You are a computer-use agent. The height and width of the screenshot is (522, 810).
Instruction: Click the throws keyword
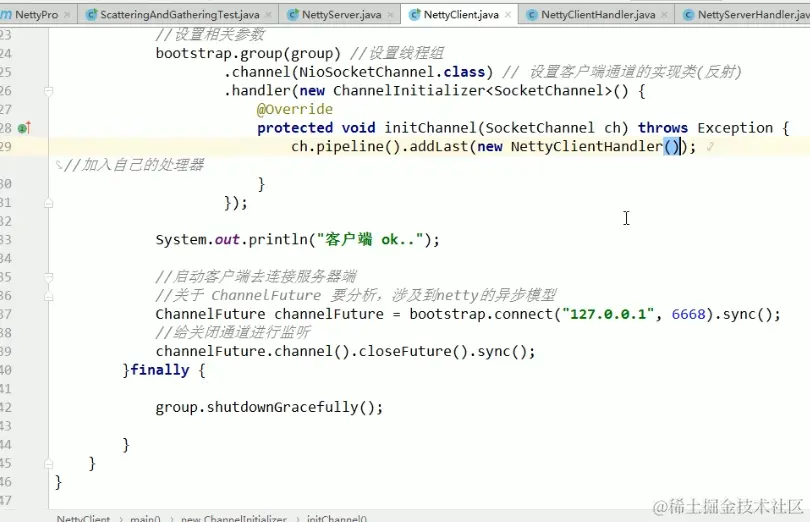click(663, 128)
